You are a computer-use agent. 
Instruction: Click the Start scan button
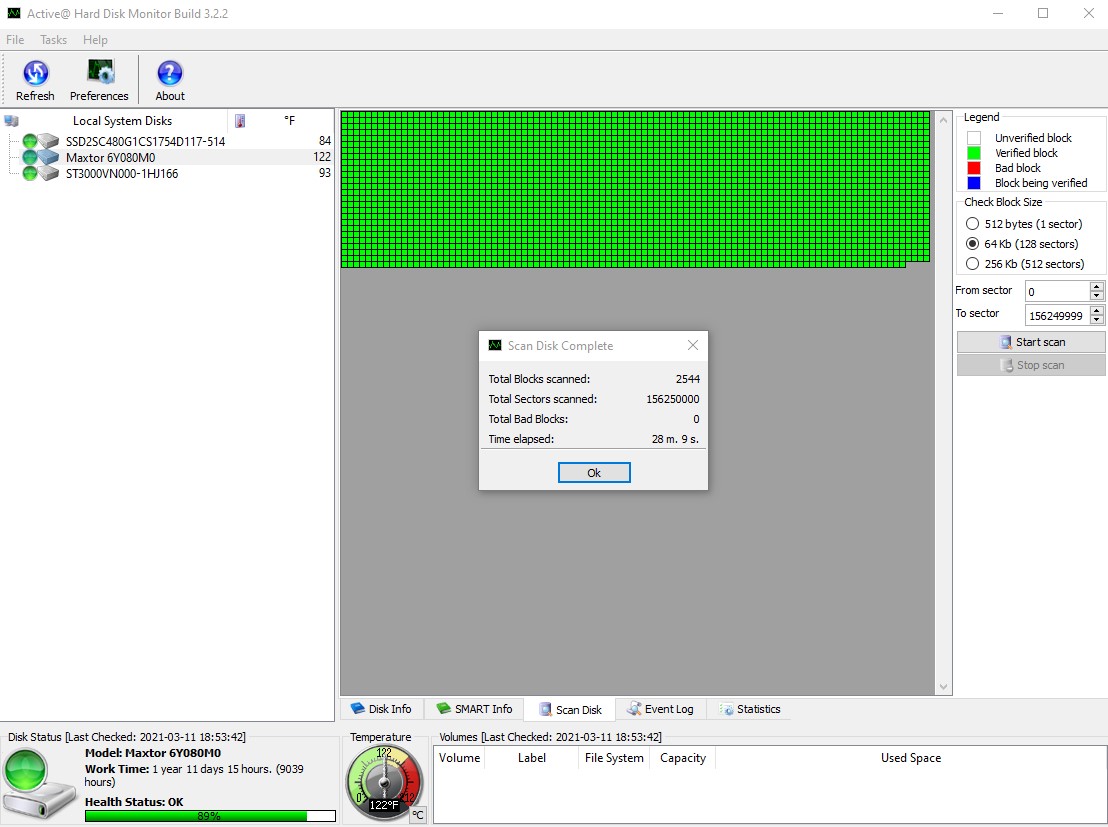tap(1031, 342)
